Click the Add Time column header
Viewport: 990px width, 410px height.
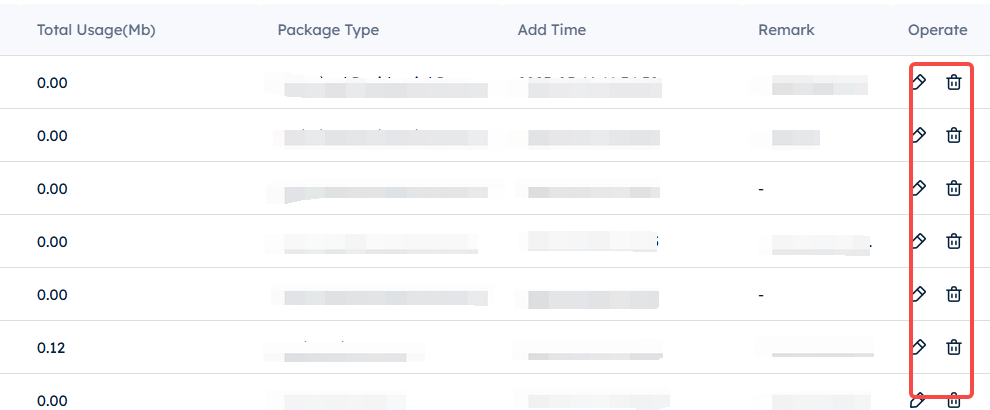[552, 30]
